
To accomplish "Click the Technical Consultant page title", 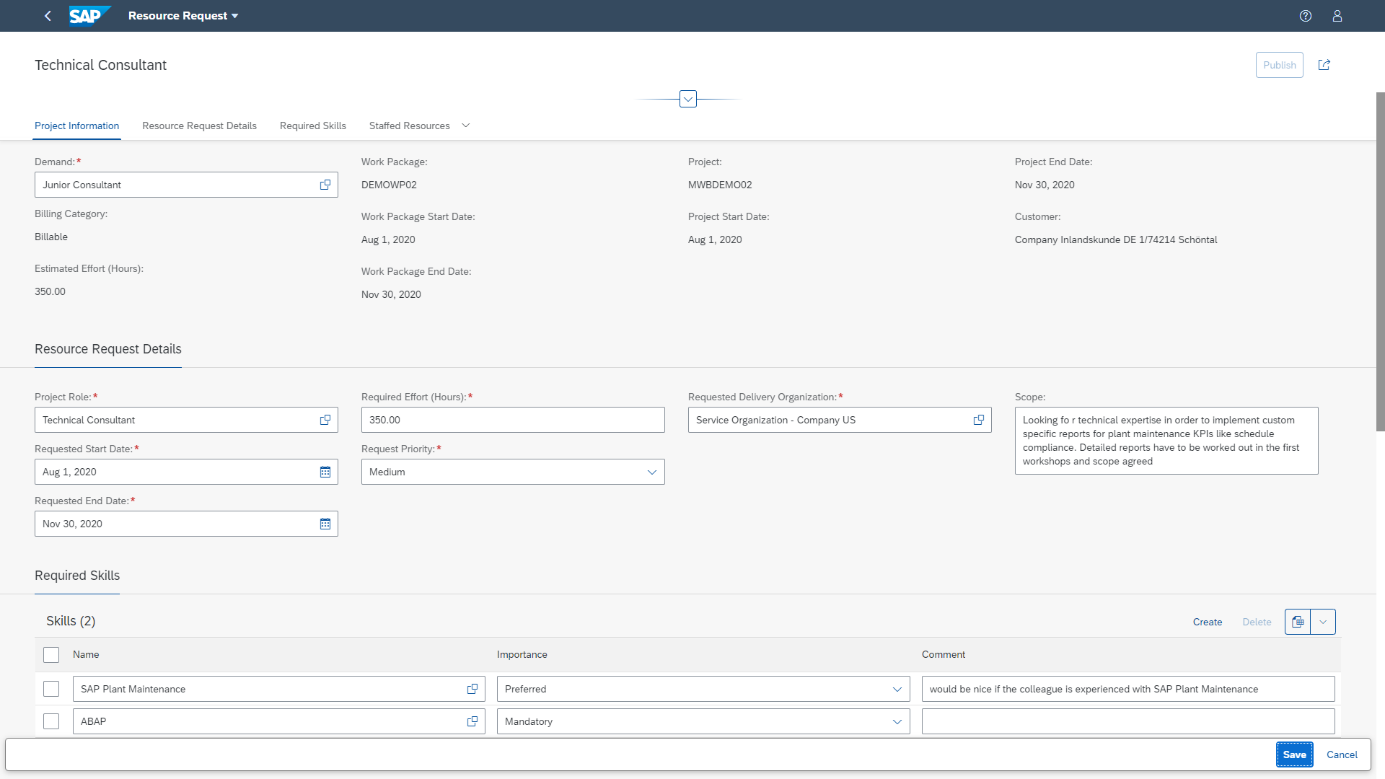I will (x=101, y=65).
